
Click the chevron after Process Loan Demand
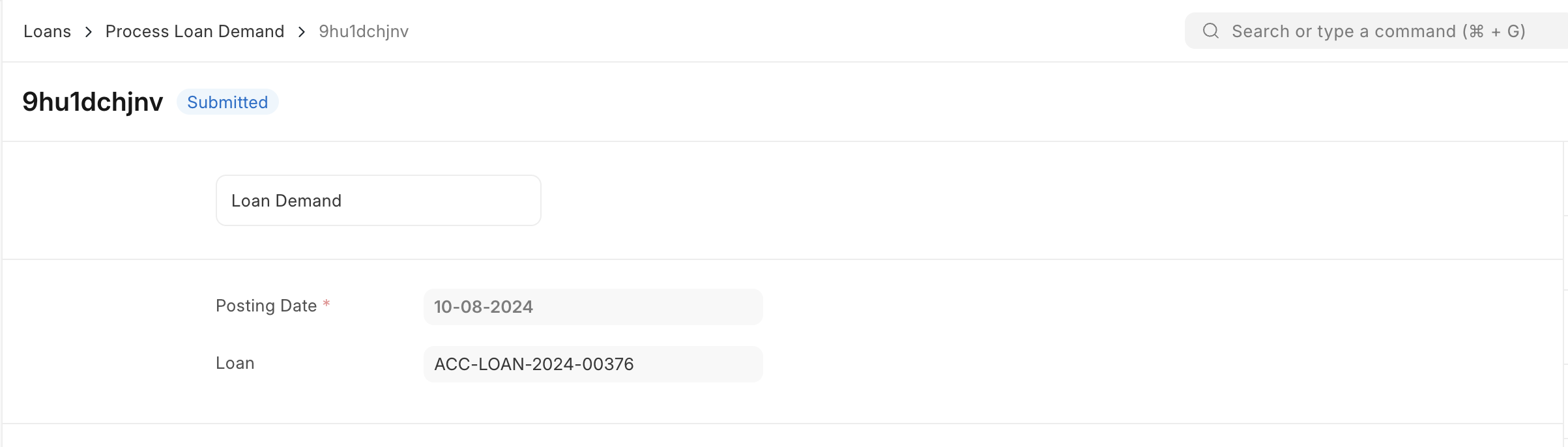(302, 32)
